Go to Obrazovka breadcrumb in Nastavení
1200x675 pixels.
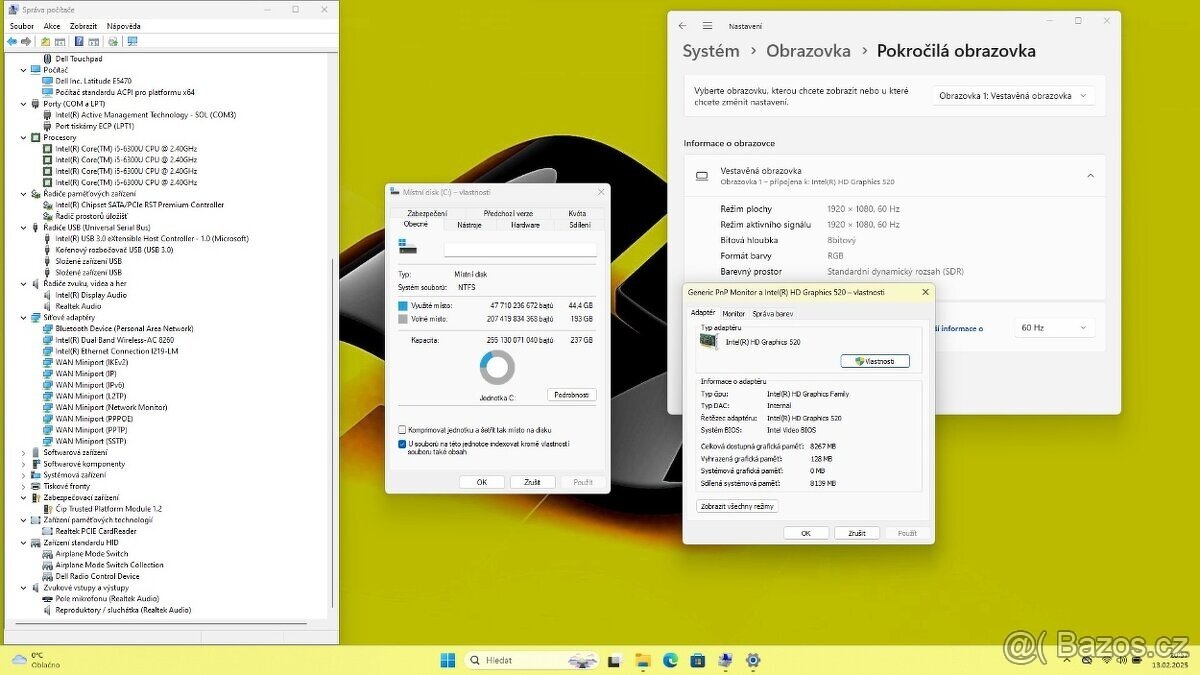tap(808, 51)
